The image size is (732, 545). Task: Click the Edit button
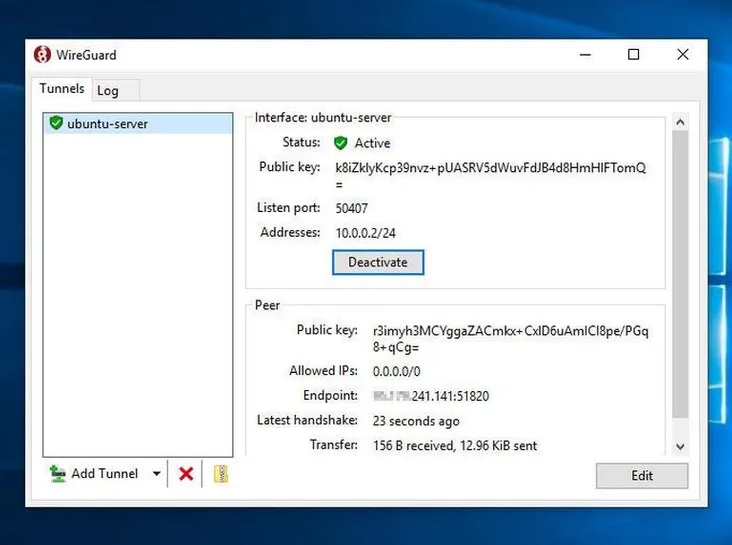click(x=642, y=475)
